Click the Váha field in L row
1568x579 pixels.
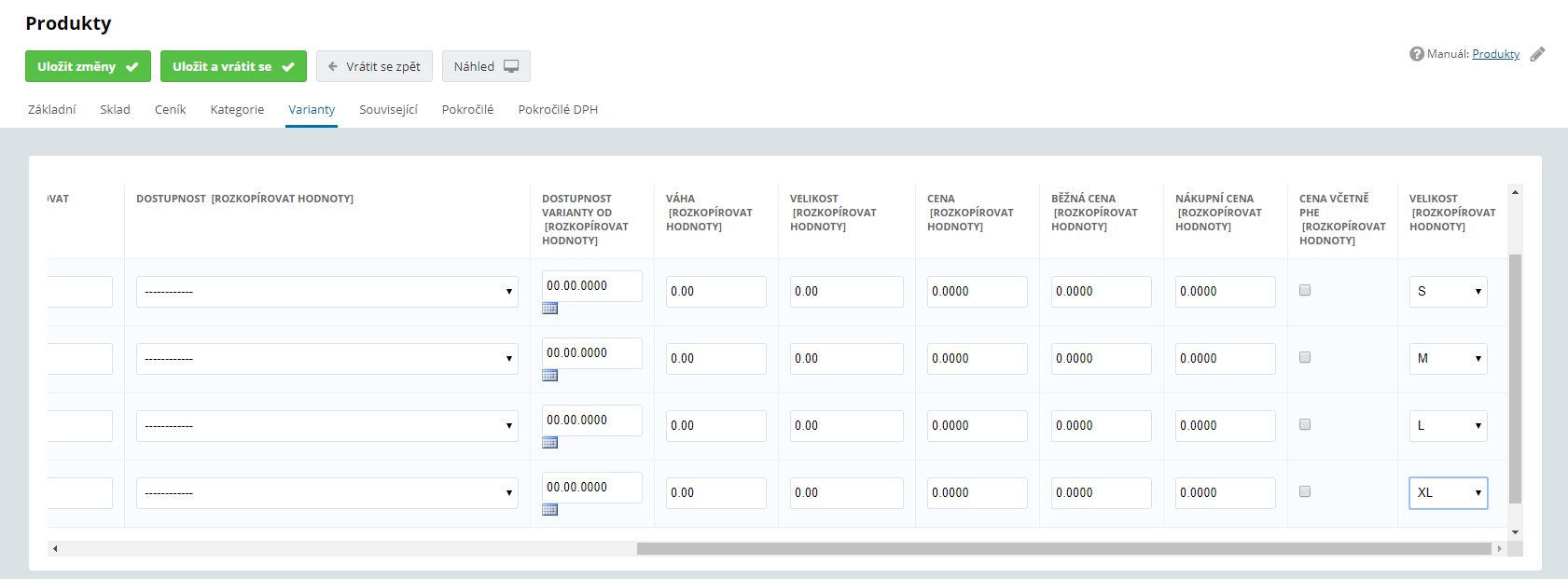716,426
